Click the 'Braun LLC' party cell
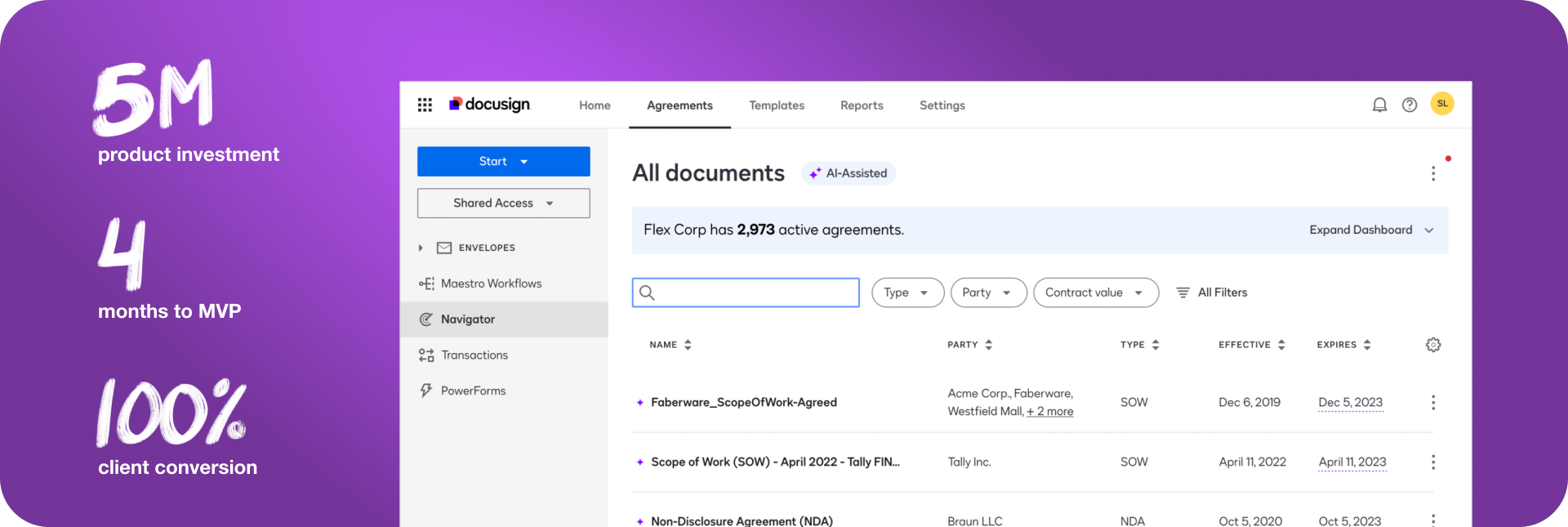The width and height of the screenshot is (1568, 527). tap(975, 520)
